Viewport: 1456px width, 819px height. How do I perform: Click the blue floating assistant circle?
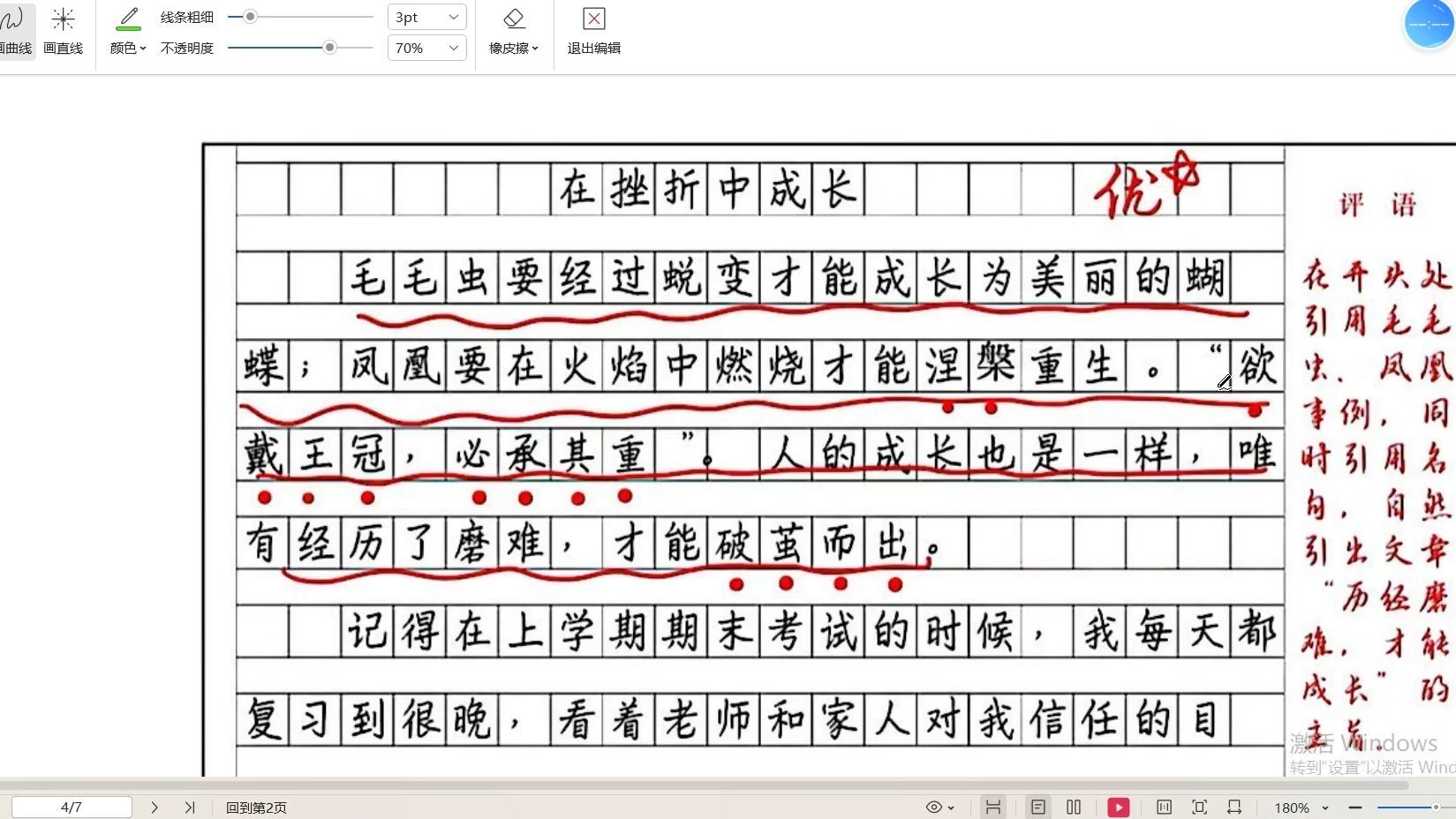tap(1429, 25)
